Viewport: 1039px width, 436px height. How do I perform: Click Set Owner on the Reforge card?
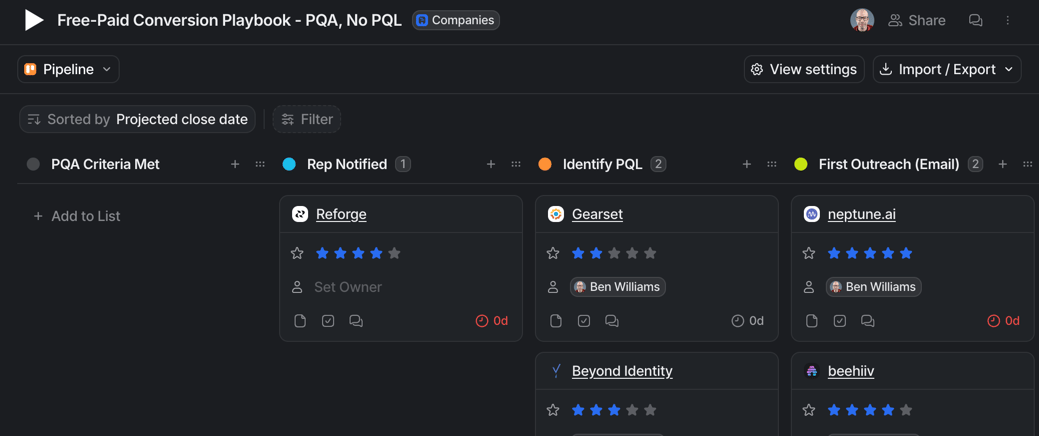pyautogui.click(x=348, y=287)
